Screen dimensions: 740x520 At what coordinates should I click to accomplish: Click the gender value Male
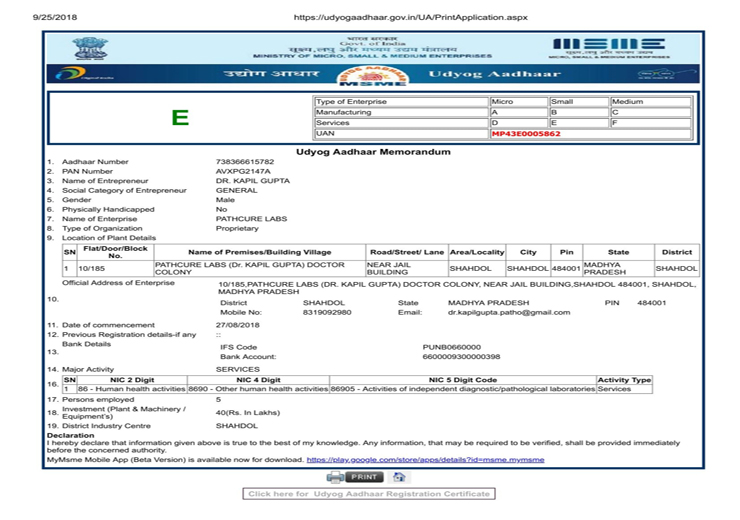[225, 200]
